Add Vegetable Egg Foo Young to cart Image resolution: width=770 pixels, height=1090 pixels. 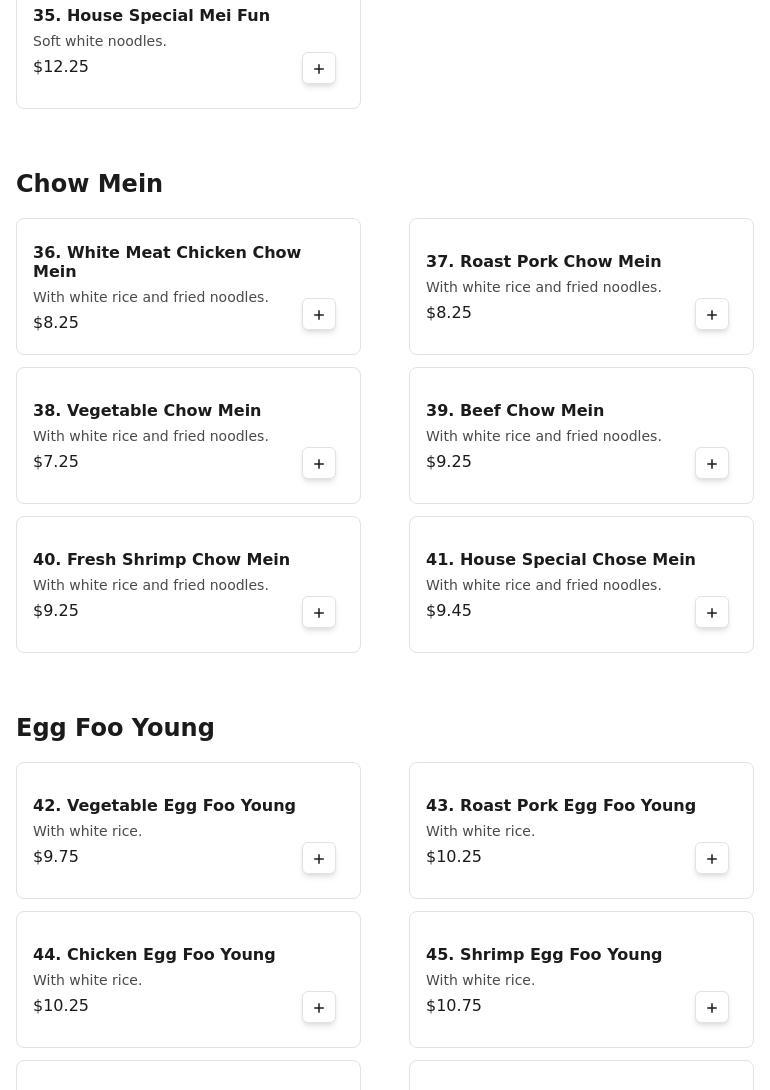click(x=319, y=859)
